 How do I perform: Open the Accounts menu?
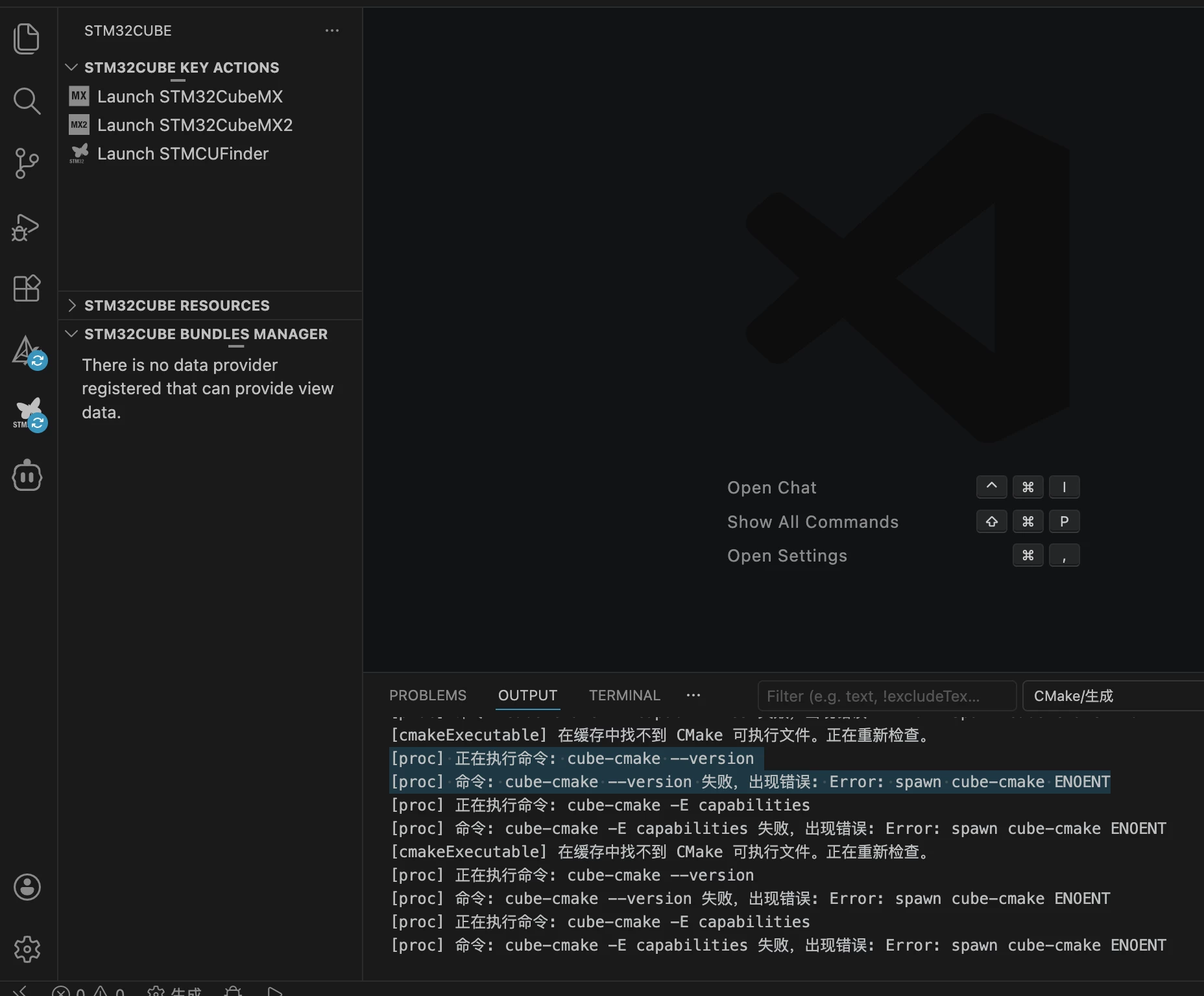click(x=27, y=887)
